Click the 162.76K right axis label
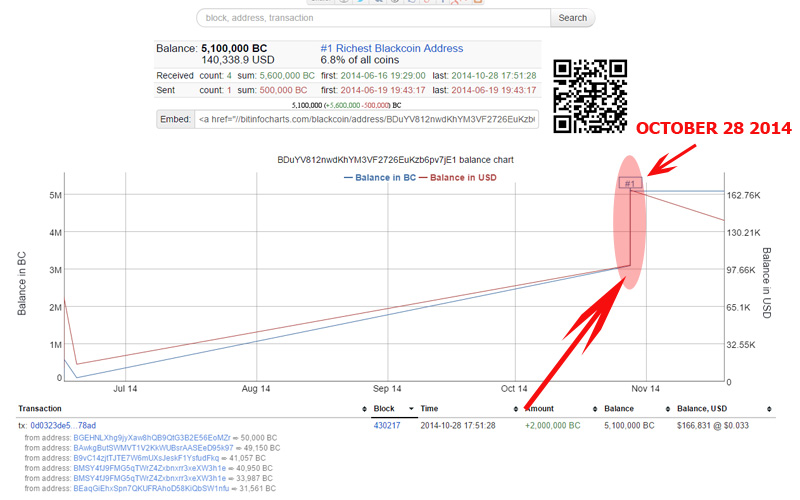This screenshot has height=500, width=800. (x=743, y=195)
